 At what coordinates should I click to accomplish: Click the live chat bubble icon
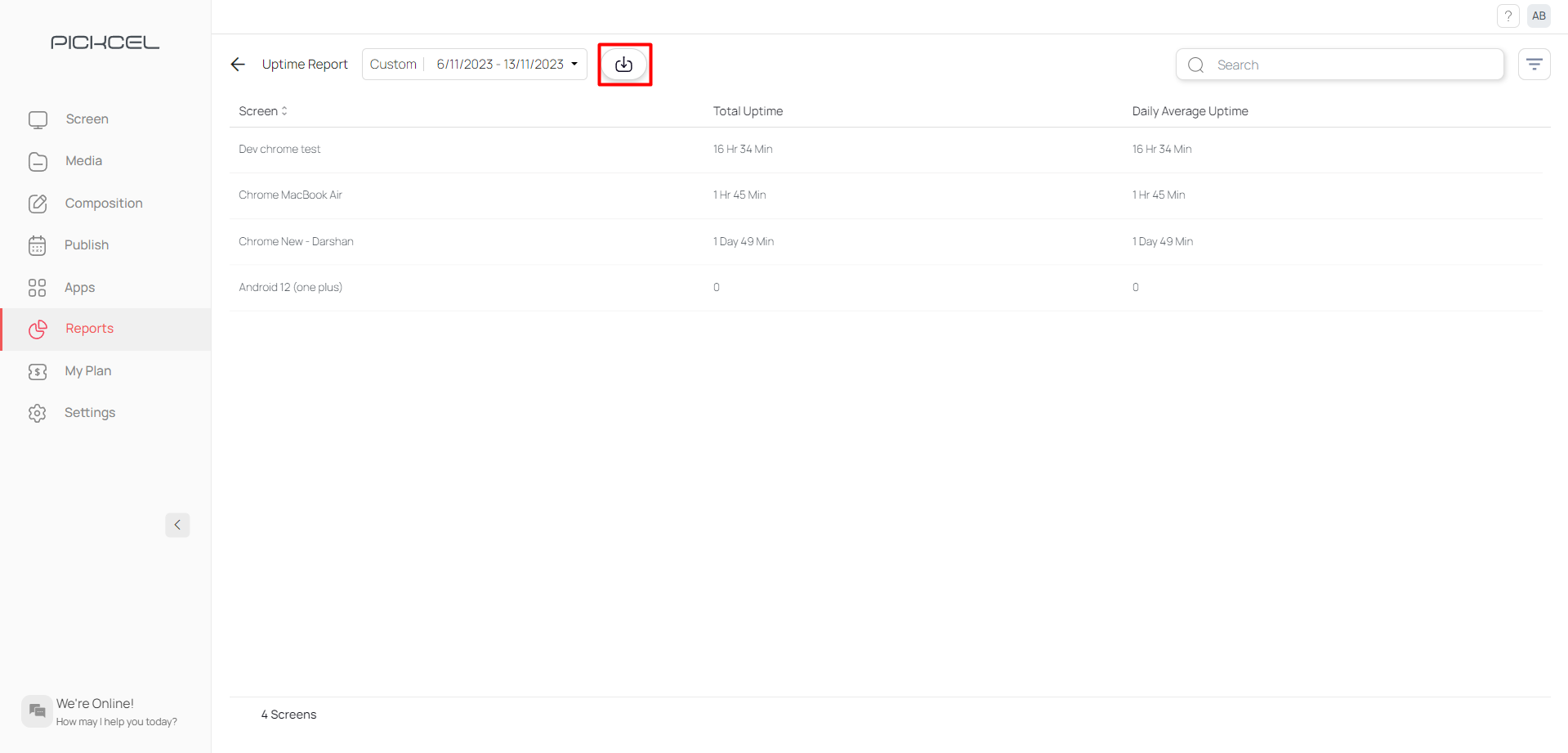tap(37, 711)
